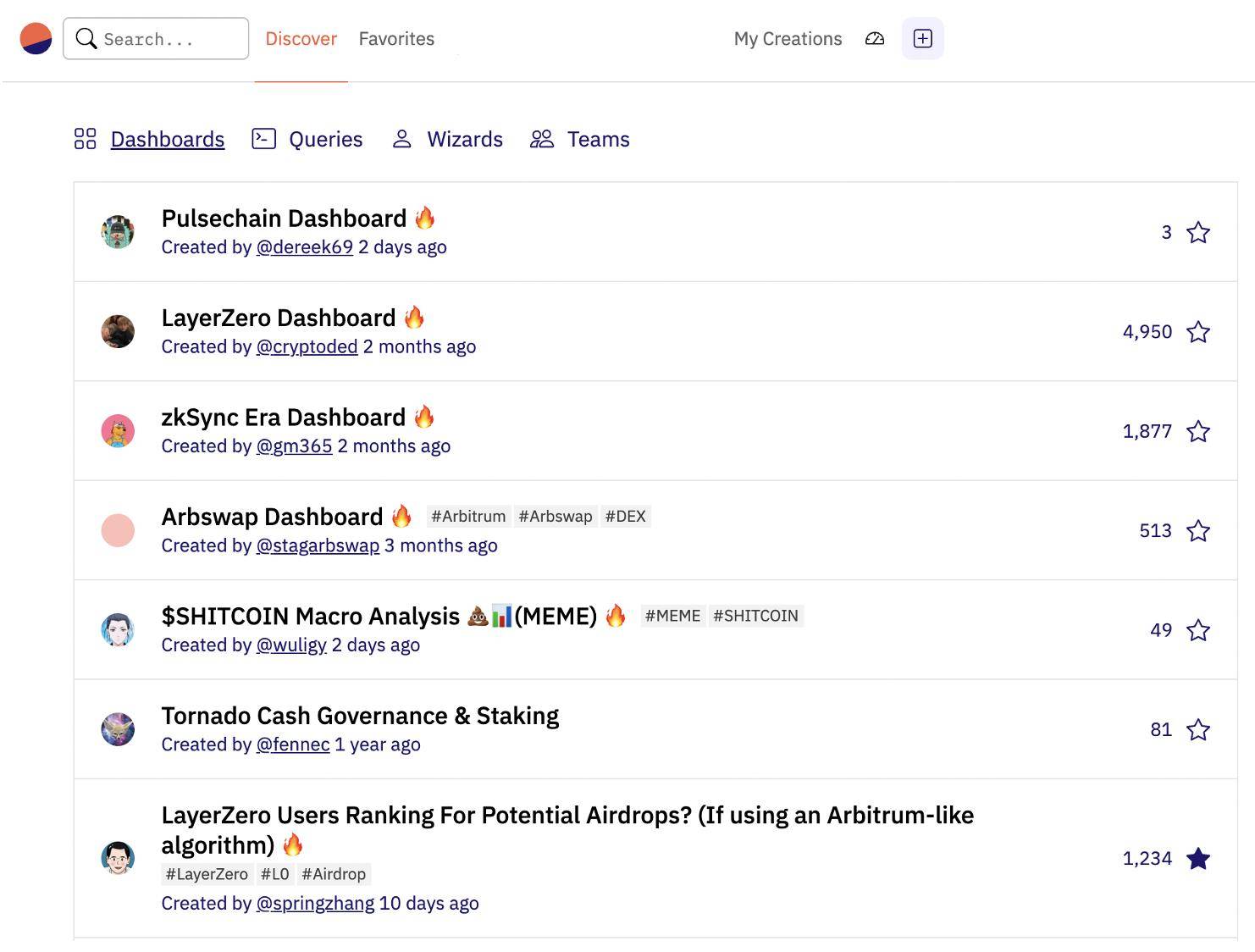Star the $SHITCOIN Macro Analysis dashboard

pyautogui.click(x=1198, y=630)
